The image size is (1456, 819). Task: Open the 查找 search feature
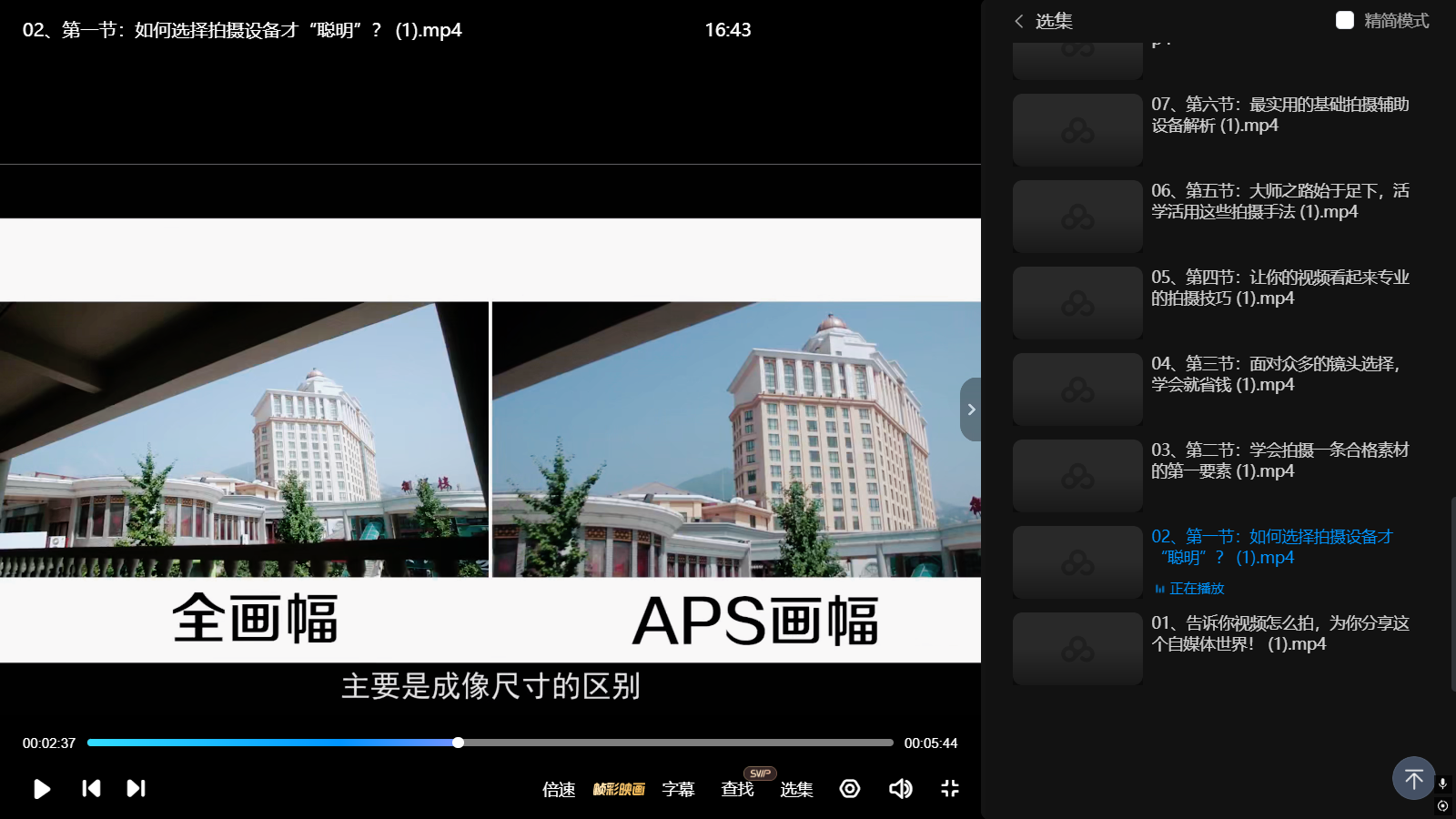(x=737, y=789)
